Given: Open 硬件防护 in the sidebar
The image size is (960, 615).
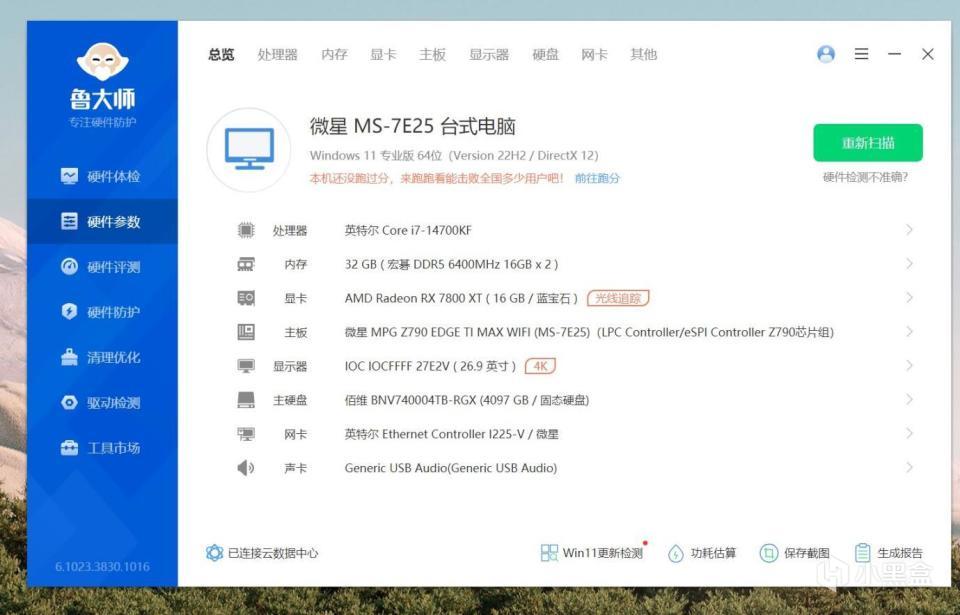Looking at the screenshot, I should pos(102,312).
